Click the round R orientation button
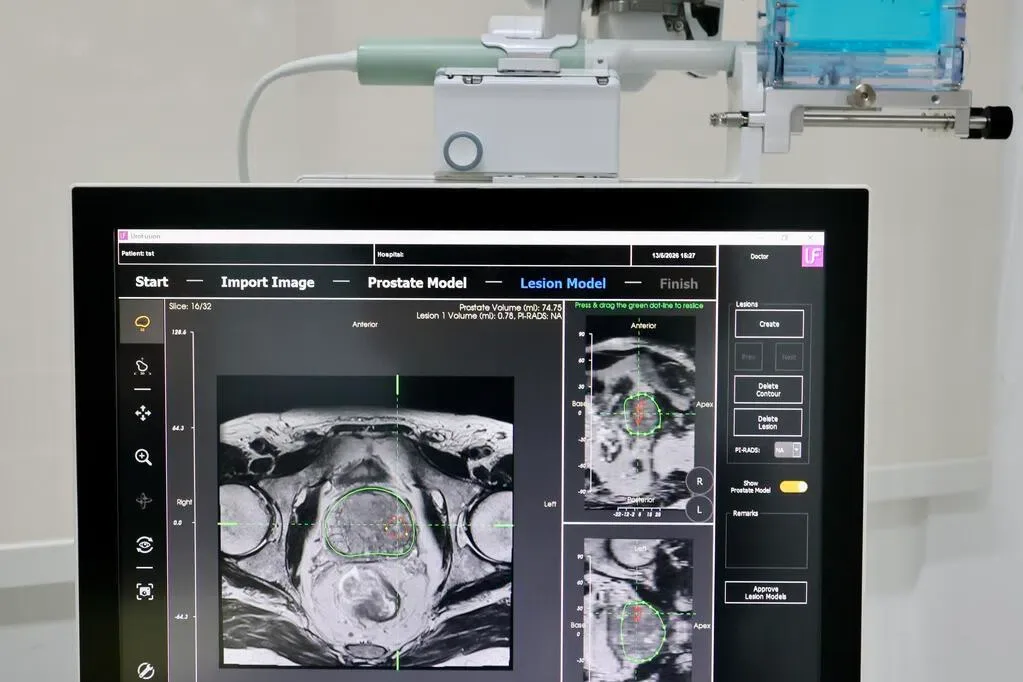The height and width of the screenshot is (682, 1023). [699, 481]
